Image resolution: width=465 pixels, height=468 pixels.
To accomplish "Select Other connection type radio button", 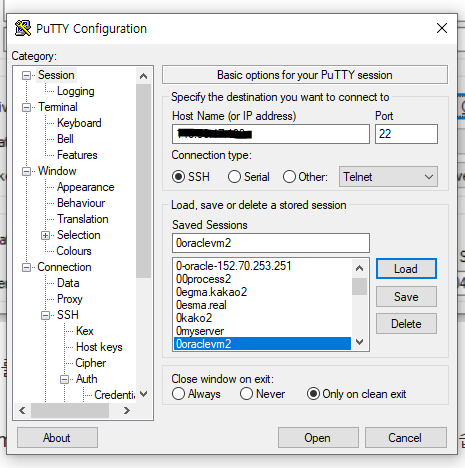I will (289, 177).
